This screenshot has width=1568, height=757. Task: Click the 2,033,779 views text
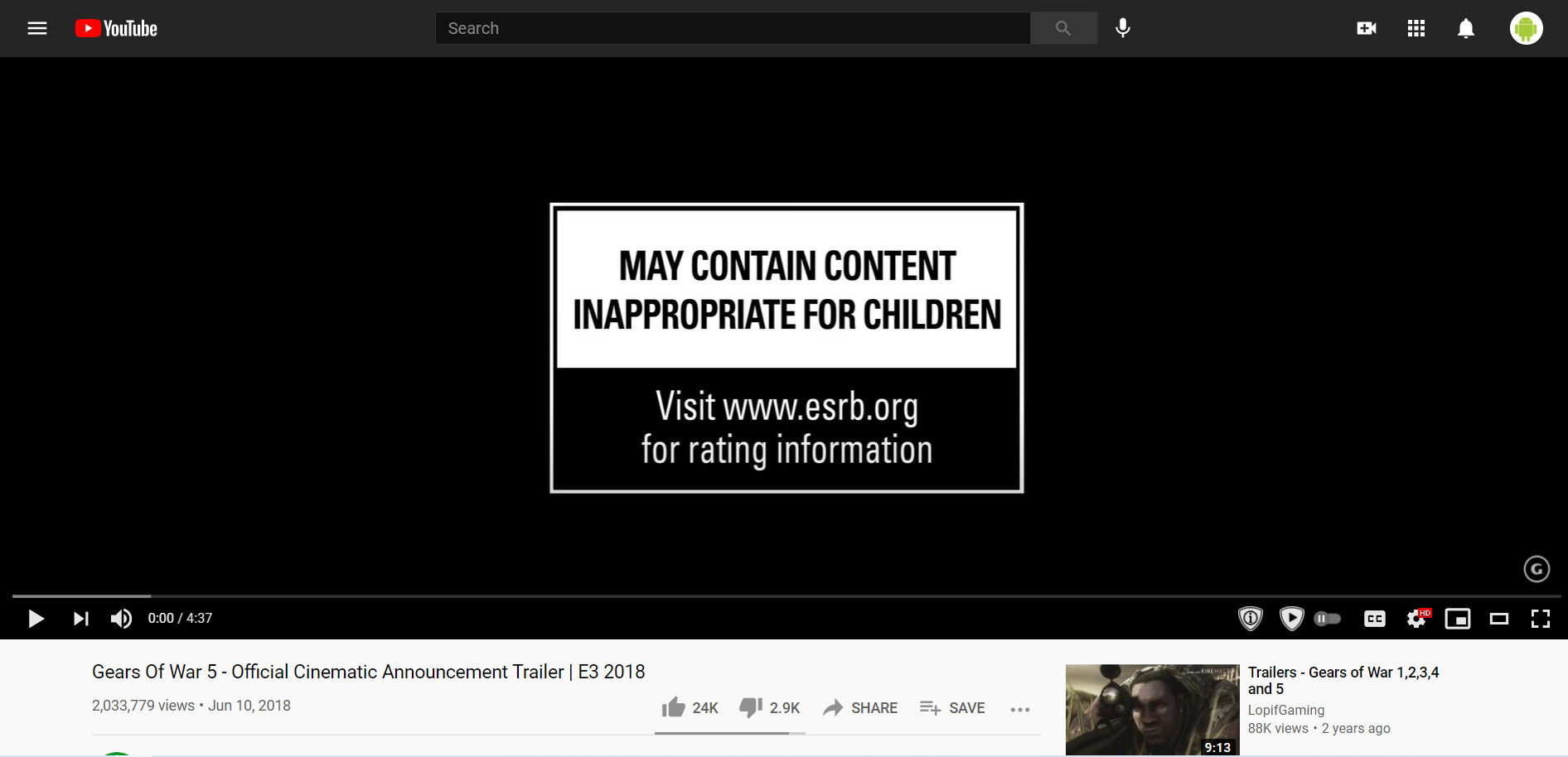click(x=143, y=706)
